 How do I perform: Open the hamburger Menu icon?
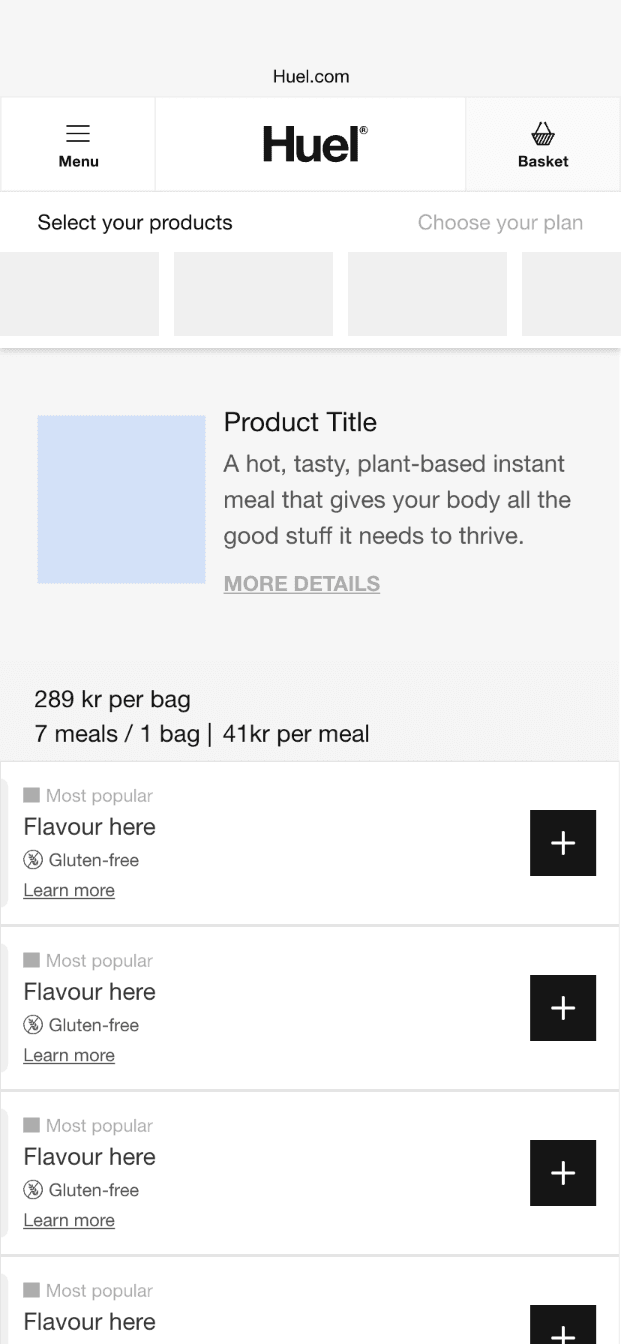pos(78,134)
